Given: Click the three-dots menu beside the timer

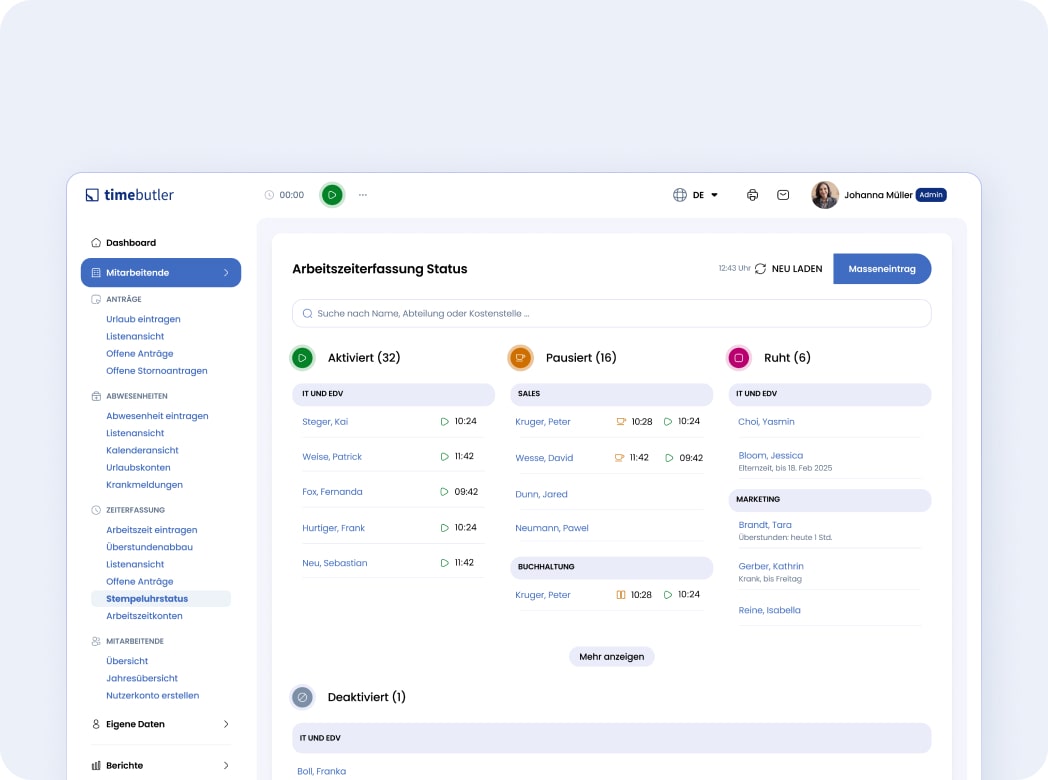Looking at the screenshot, I should point(363,195).
